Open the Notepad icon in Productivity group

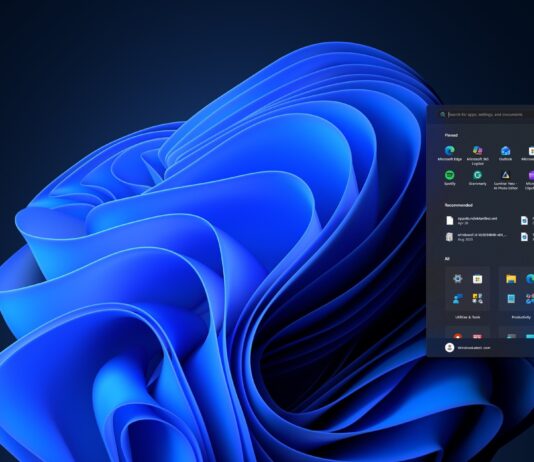(x=511, y=299)
